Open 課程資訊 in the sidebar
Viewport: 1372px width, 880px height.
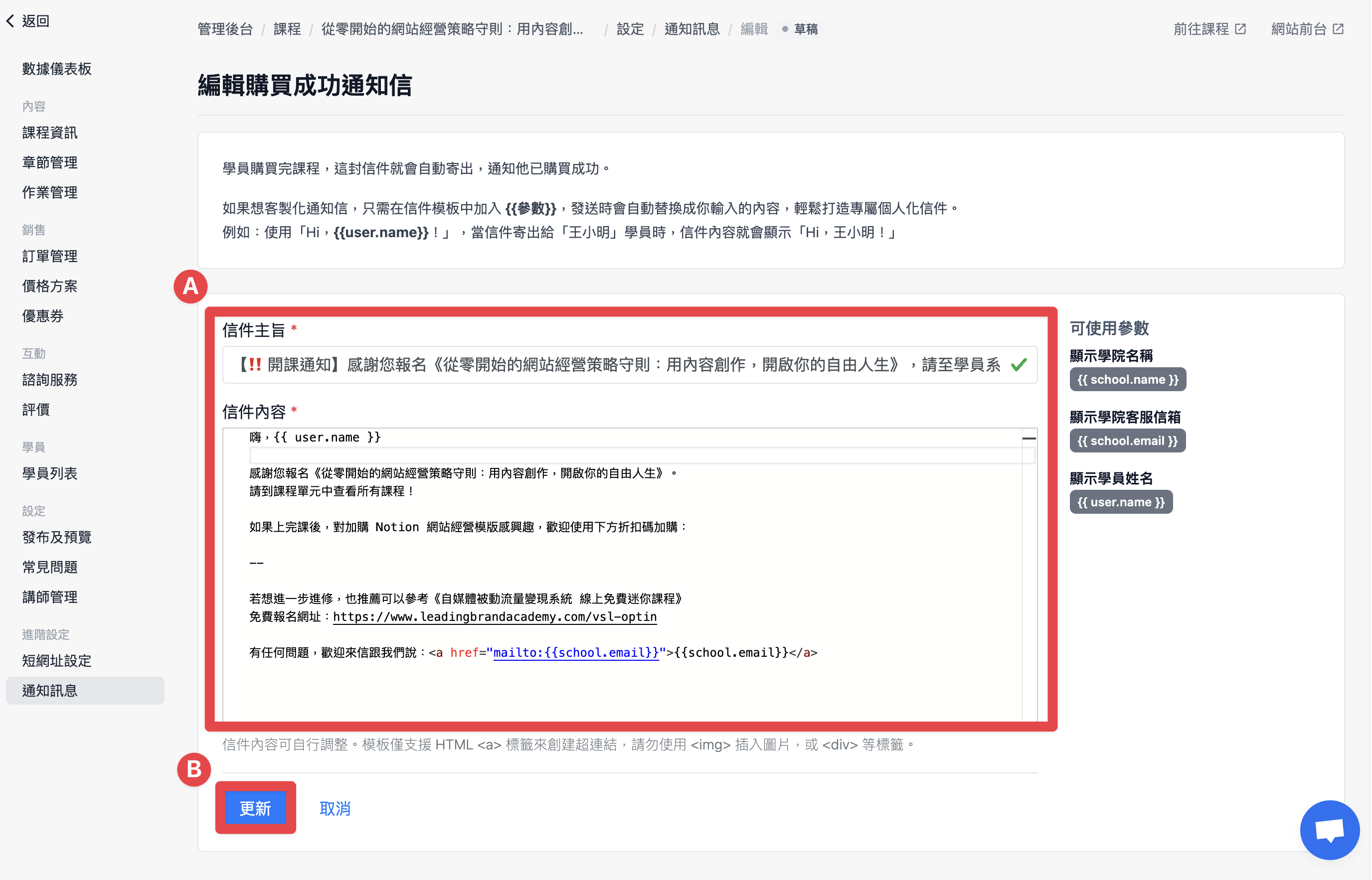50,133
